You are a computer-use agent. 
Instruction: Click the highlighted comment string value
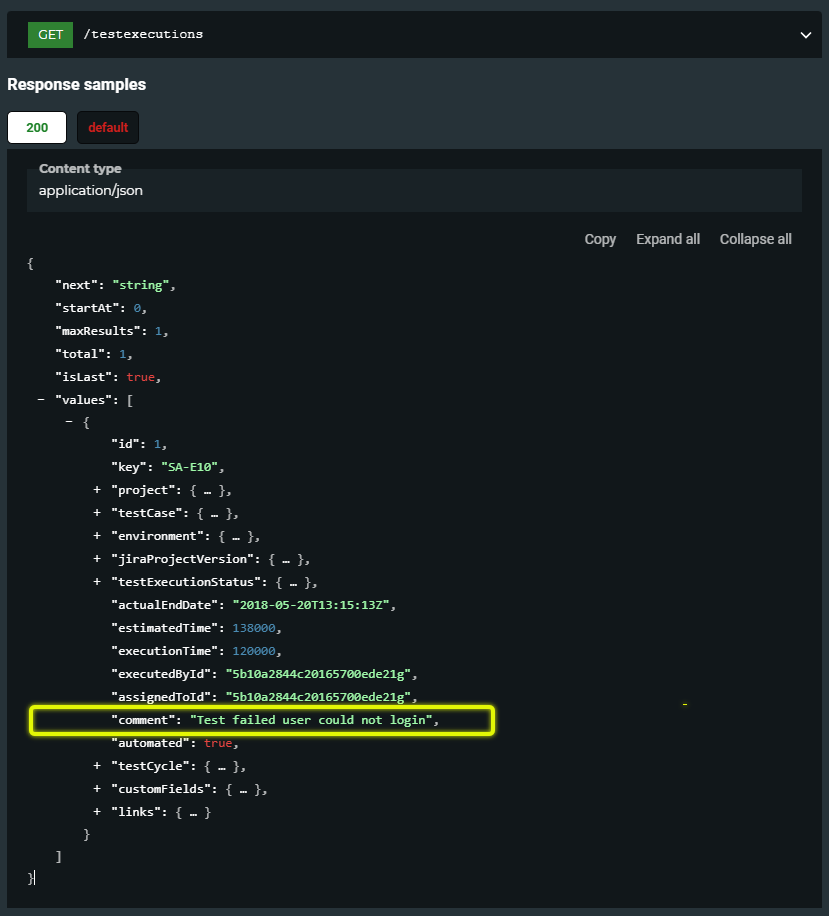[311, 720]
